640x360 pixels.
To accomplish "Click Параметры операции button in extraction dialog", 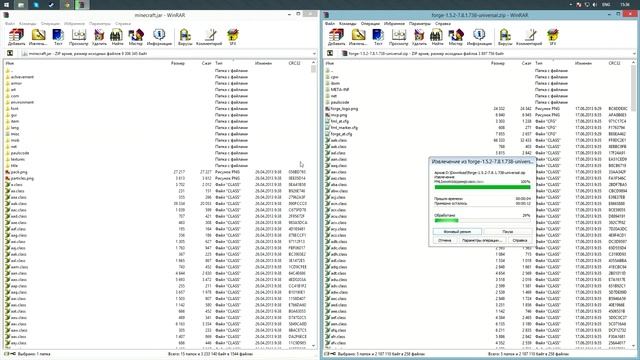I will [482, 240].
